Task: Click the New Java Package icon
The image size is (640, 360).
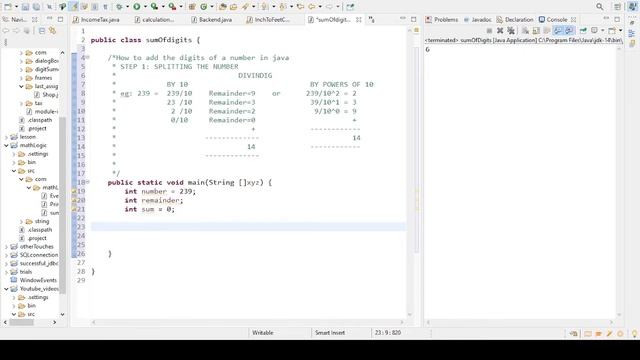Action: tap(192, 7)
